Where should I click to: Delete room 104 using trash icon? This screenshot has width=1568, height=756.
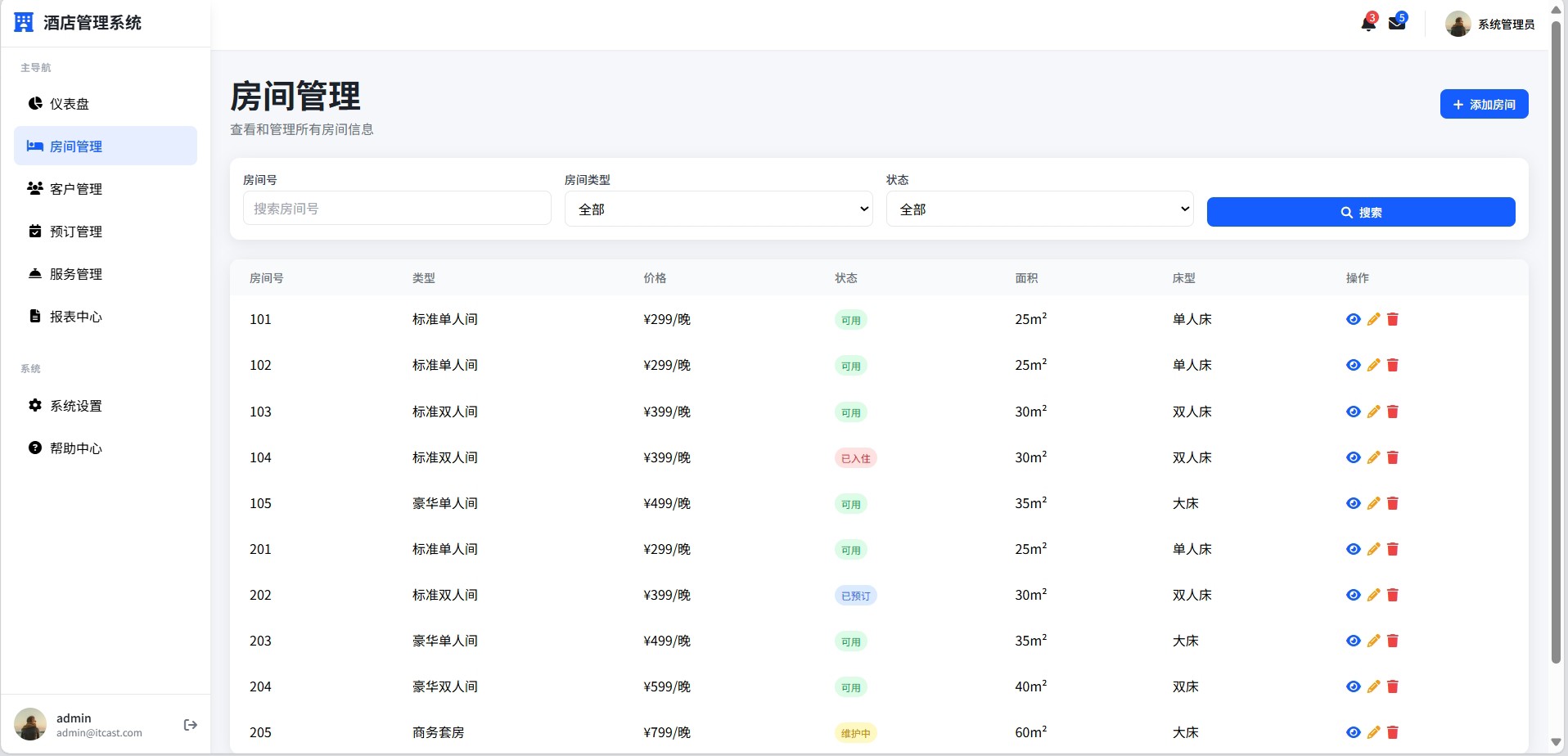(x=1393, y=457)
